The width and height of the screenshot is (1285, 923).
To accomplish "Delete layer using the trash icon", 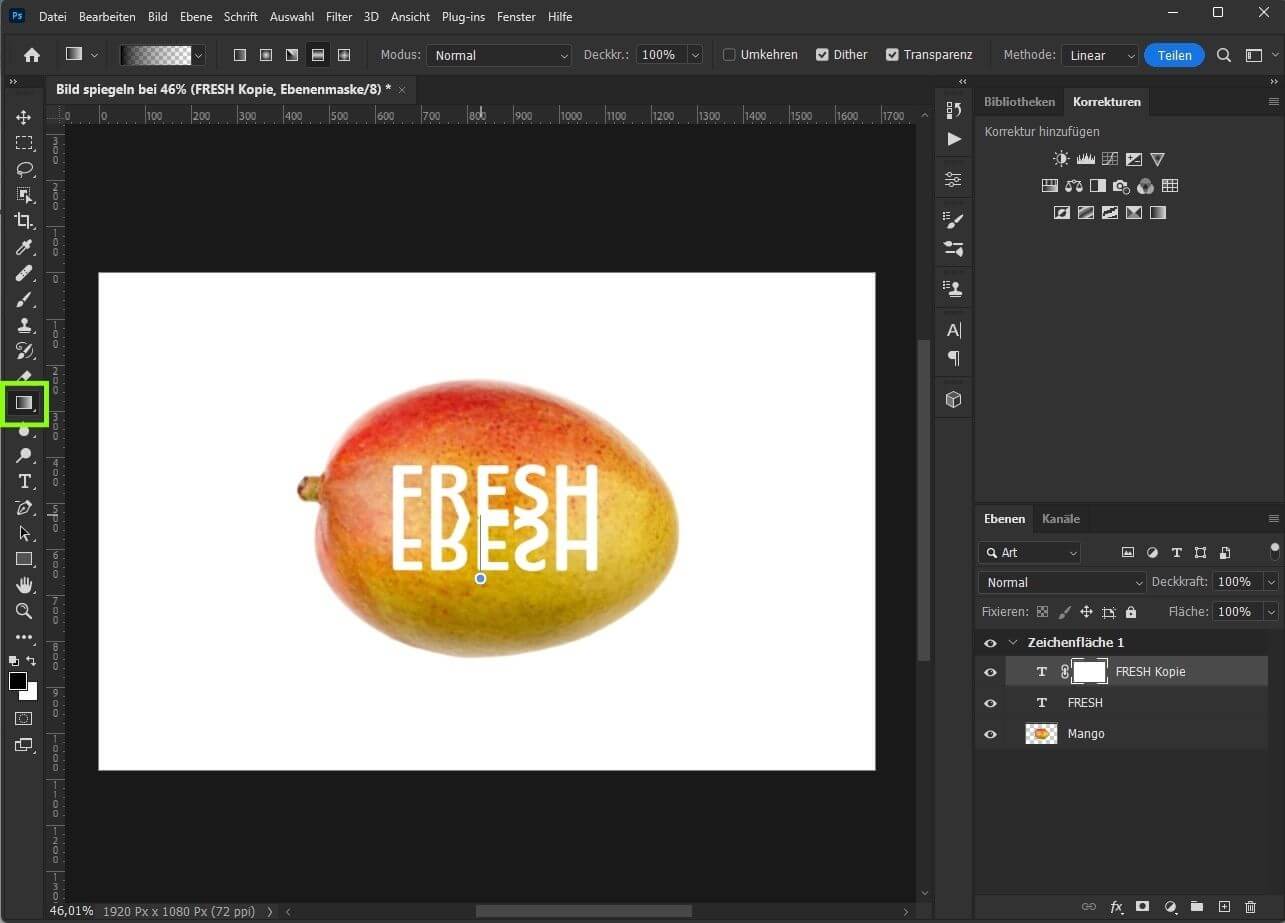I will click(1250, 907).
